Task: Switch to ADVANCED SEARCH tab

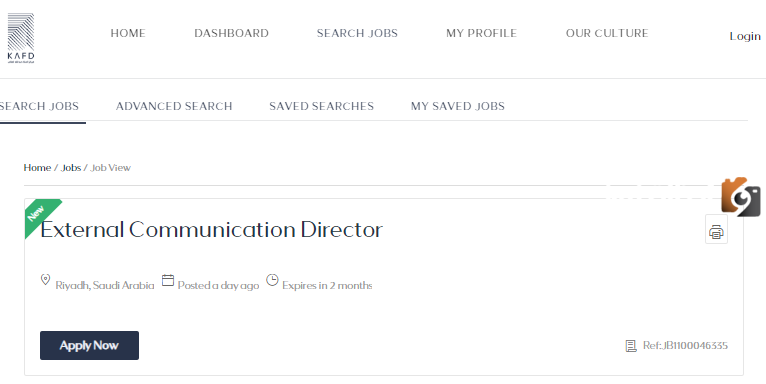Action: click(174, 106)
